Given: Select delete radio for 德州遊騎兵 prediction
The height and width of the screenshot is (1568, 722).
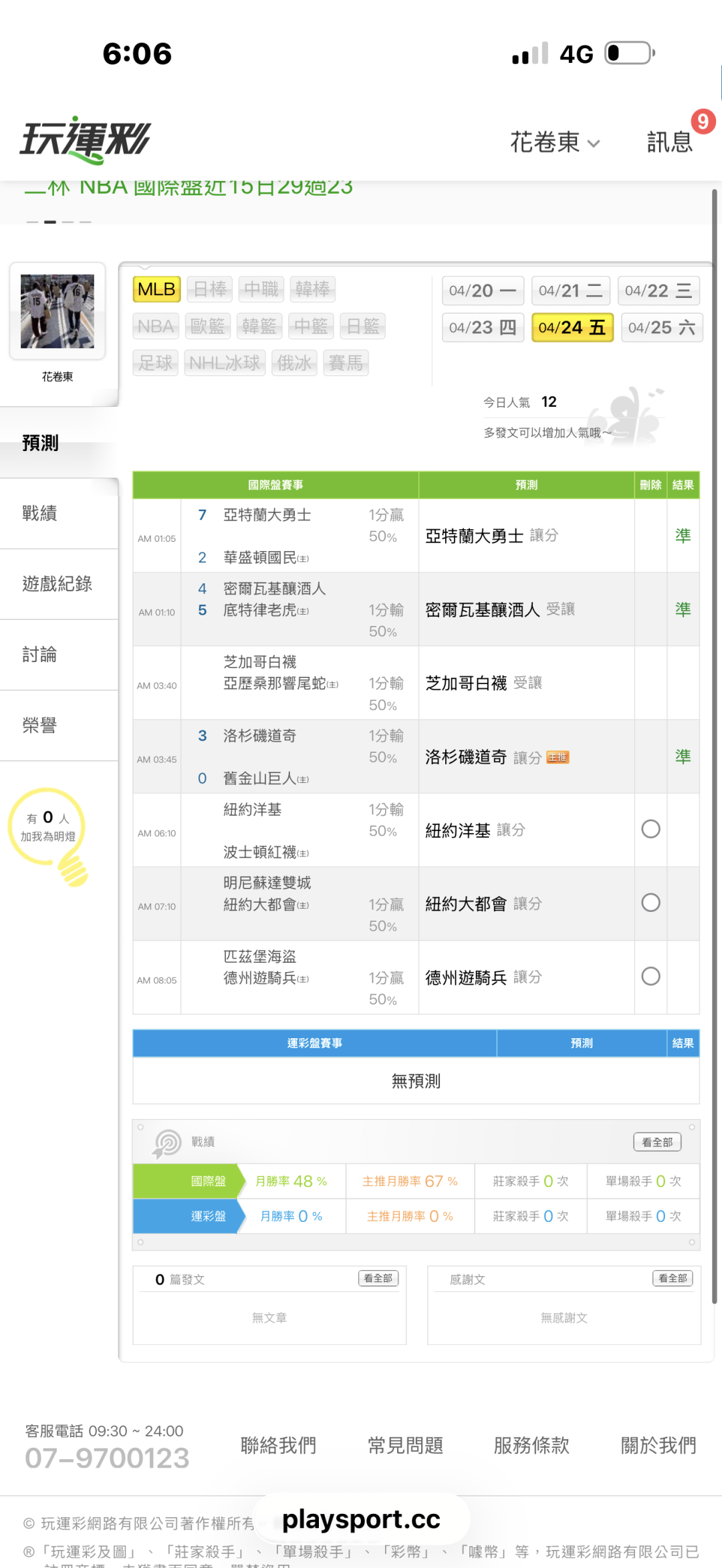Looking at the screenshot, I should [x=650, y=976].
